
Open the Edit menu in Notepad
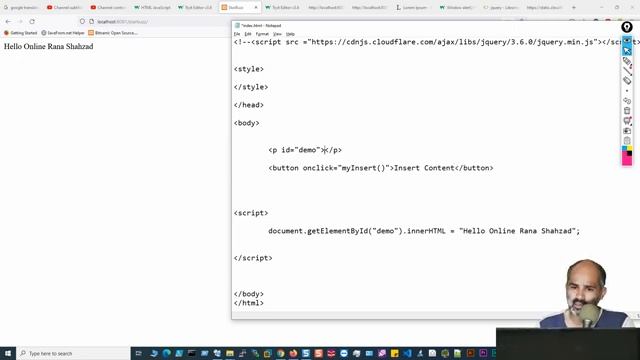pos(248,34)
